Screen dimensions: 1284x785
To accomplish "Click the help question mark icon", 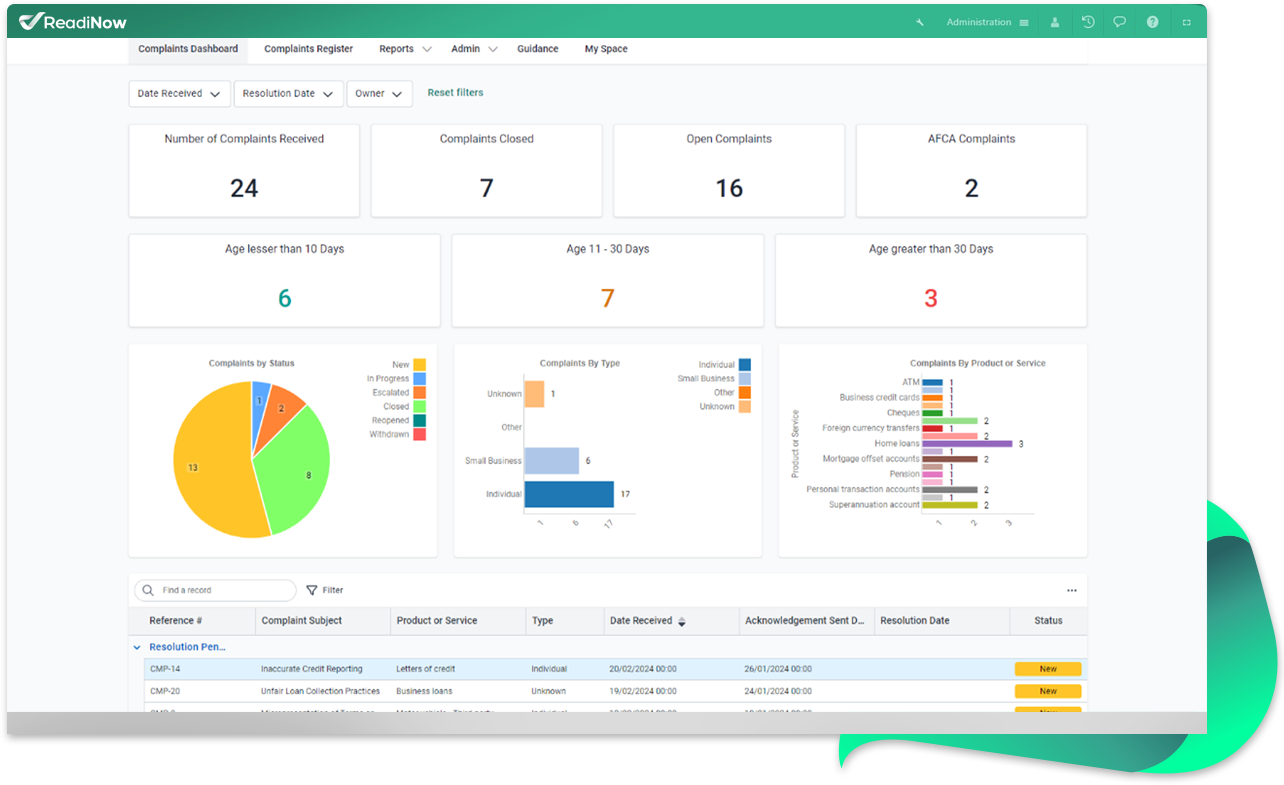I will 1152,22.
